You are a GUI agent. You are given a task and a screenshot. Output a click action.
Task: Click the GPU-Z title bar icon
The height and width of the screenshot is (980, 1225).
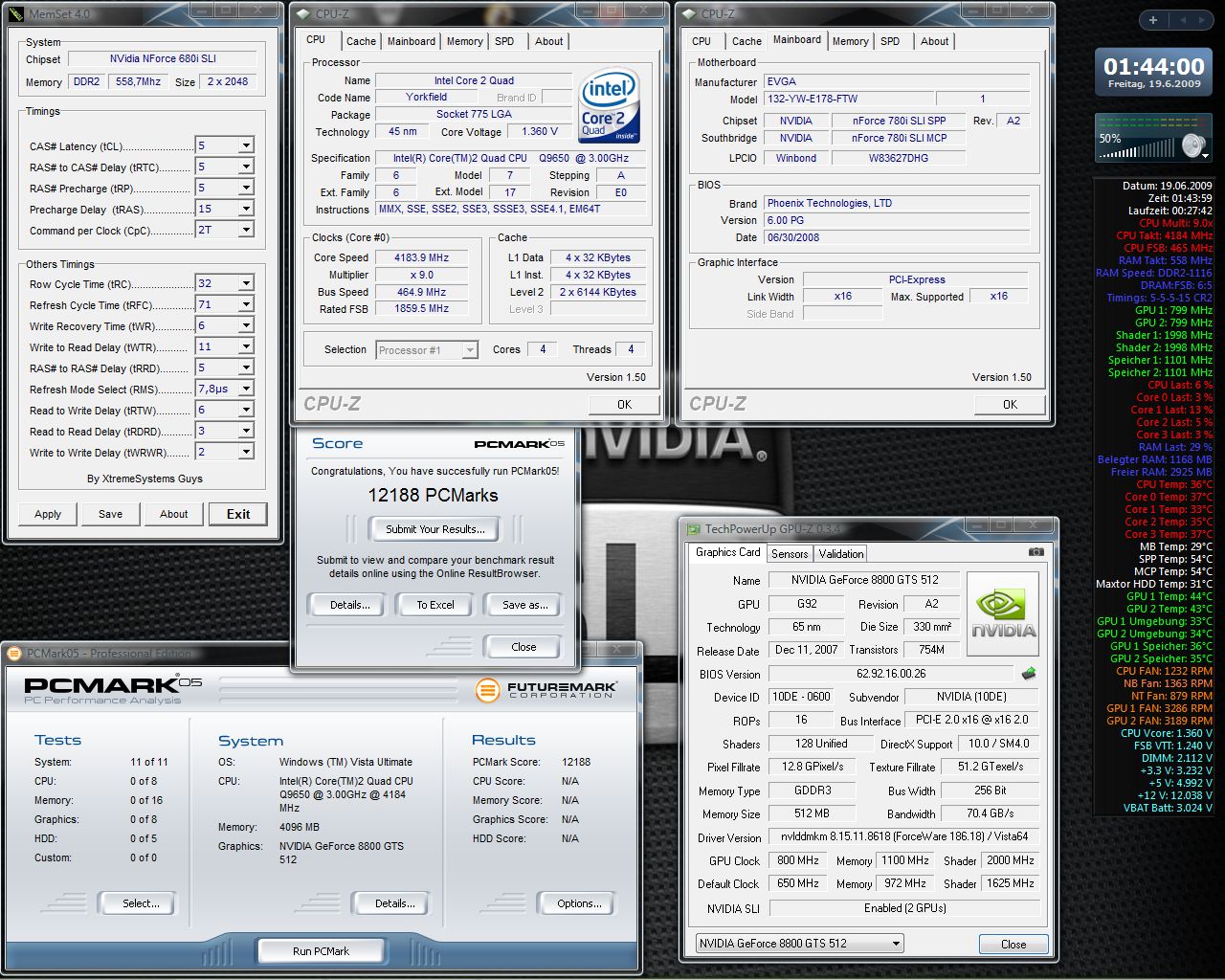[x=692, y=528]
